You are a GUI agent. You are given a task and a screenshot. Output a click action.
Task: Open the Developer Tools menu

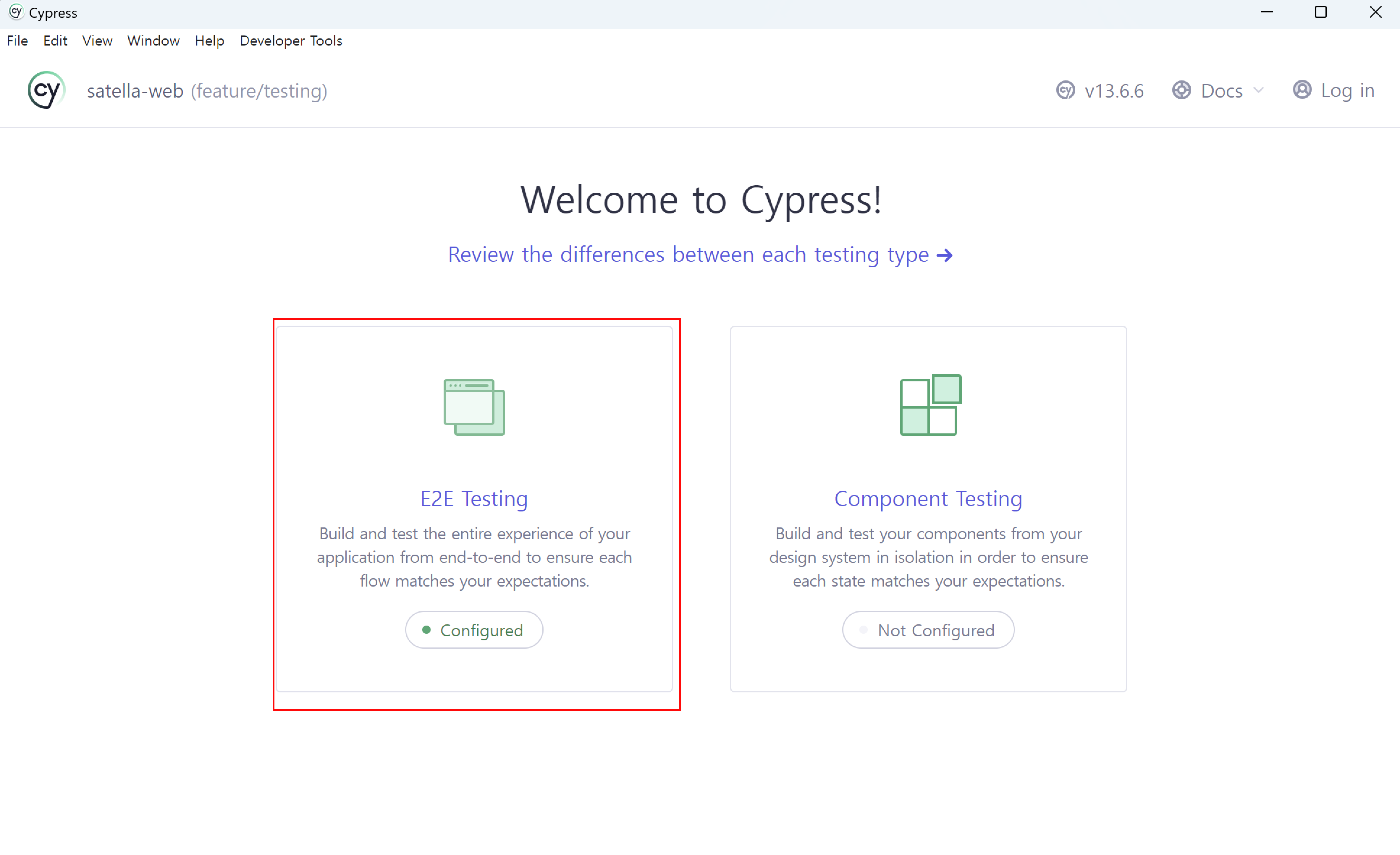pyautogui.click(x=291, y=41)
